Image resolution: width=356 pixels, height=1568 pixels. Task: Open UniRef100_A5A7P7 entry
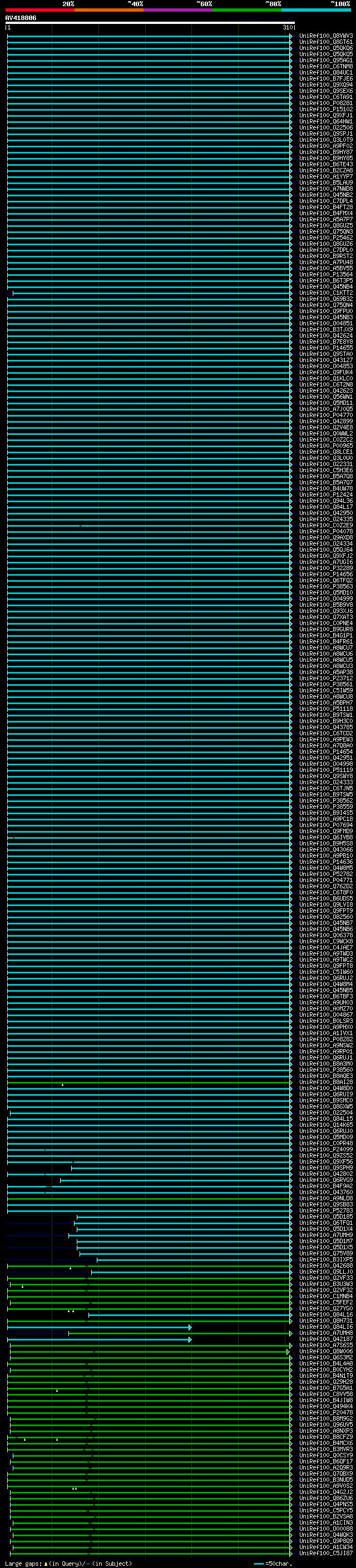325,219
